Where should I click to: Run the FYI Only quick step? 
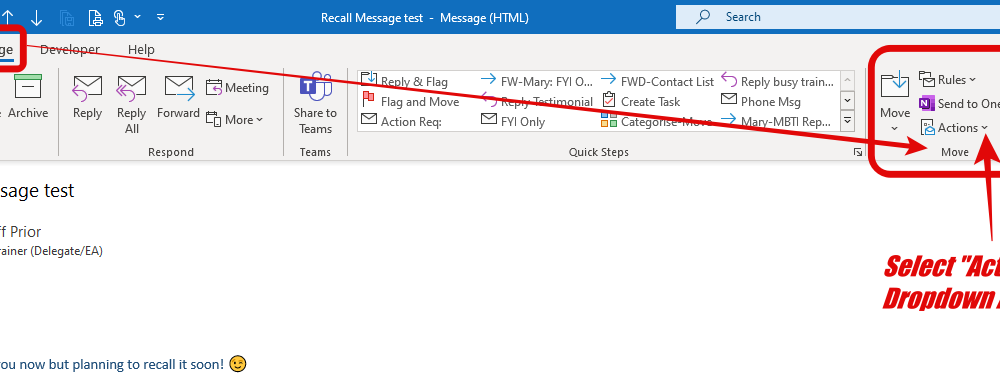coord(513,121)
